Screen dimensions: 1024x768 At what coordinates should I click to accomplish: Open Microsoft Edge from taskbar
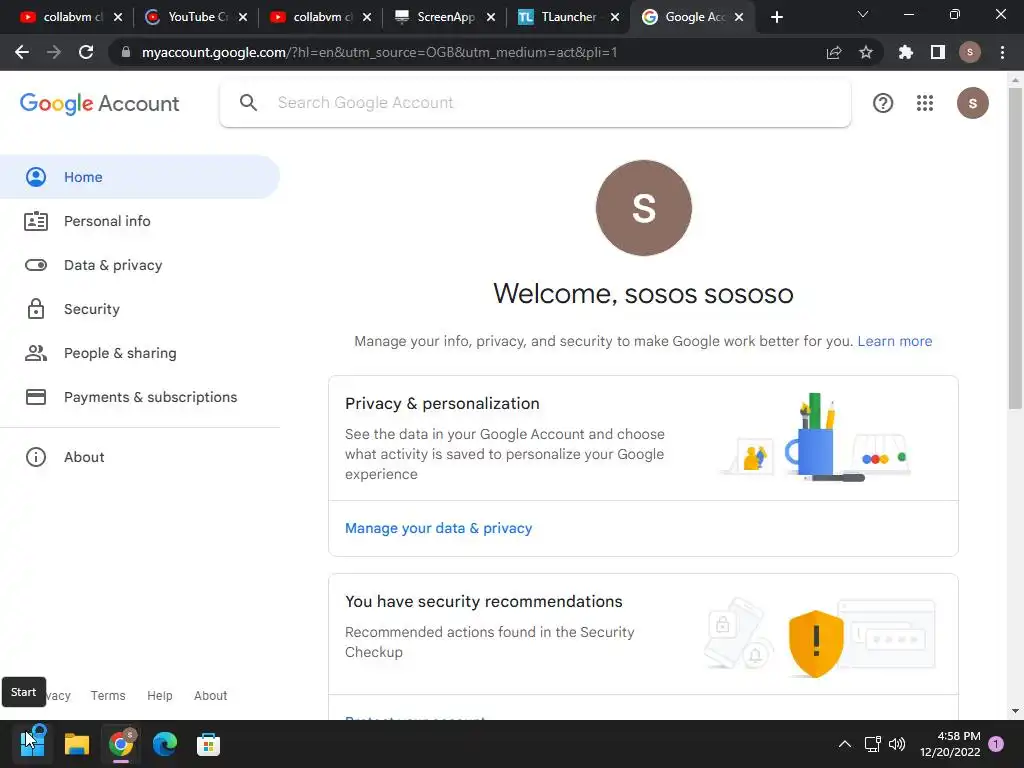165,744
